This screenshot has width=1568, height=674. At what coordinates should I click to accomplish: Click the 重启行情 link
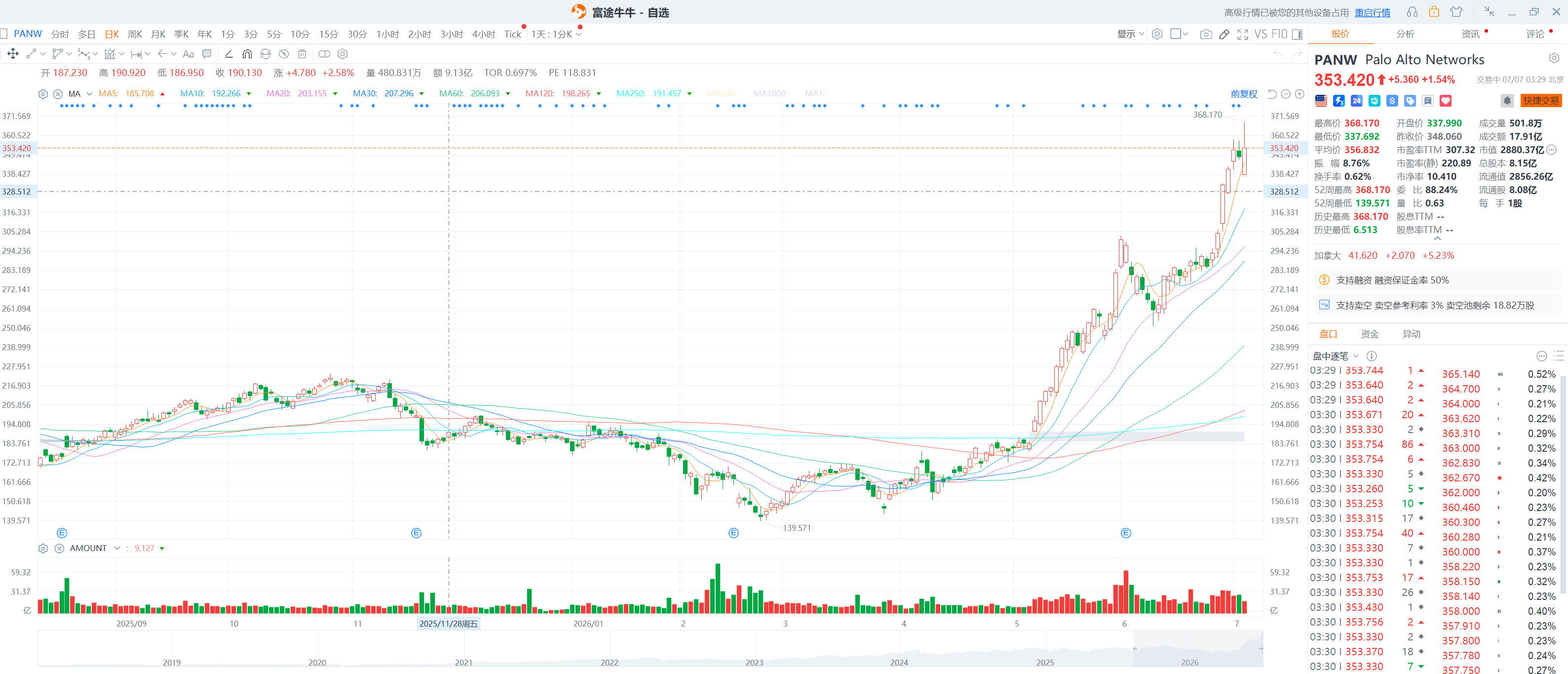[1372, 12]
